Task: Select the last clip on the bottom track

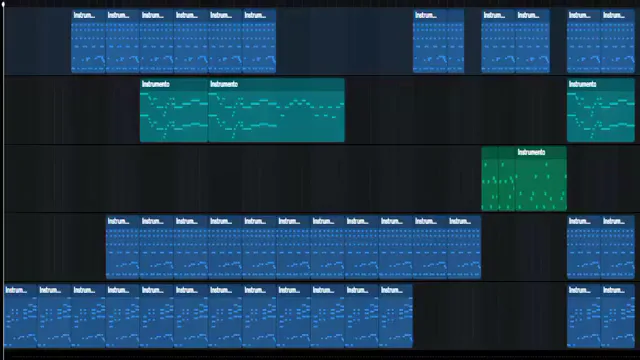Action: (x=618, y=316)
